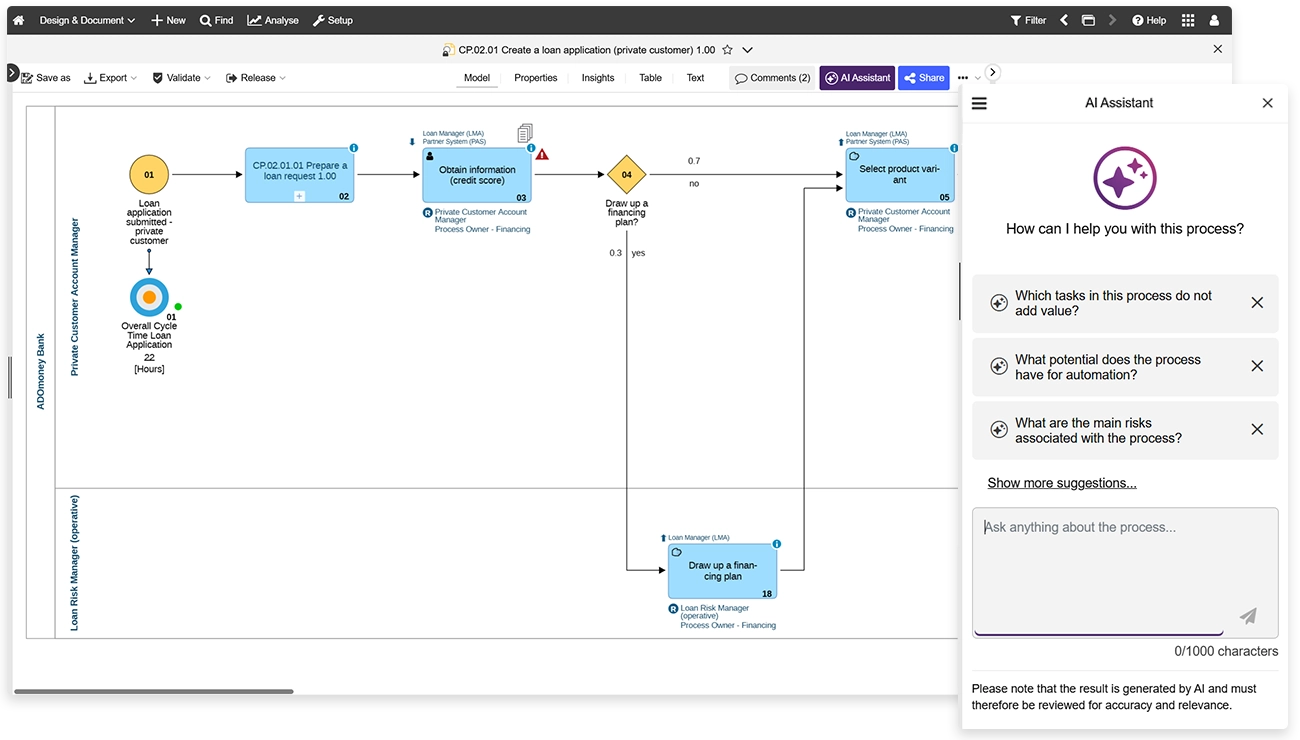This screenshot has width=1300, height=740.
Task: Click the send message arrow icon
Action: [x=1248, y=616]
